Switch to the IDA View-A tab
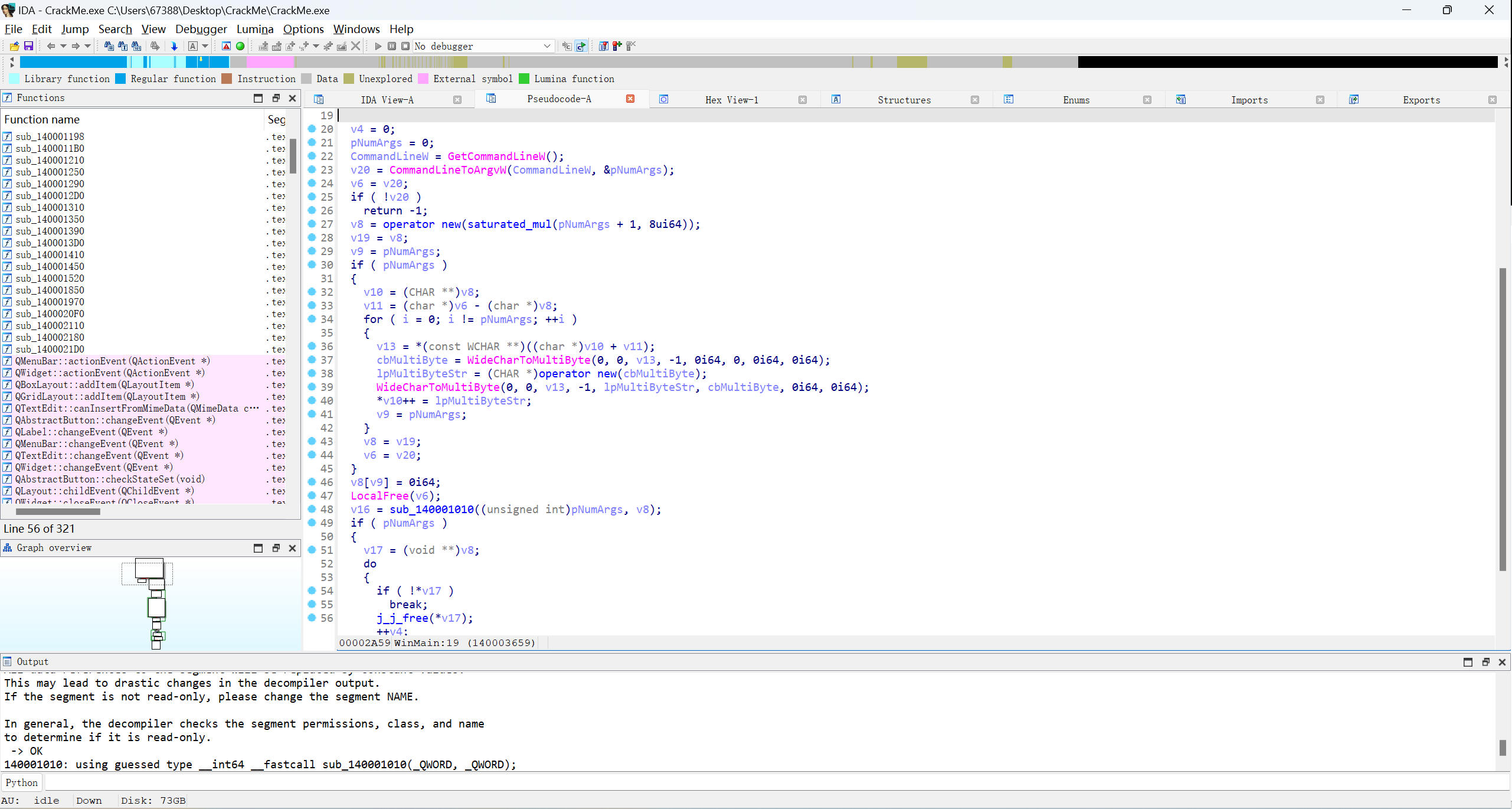The image size is (1512, 809). [x=387, y=100]
